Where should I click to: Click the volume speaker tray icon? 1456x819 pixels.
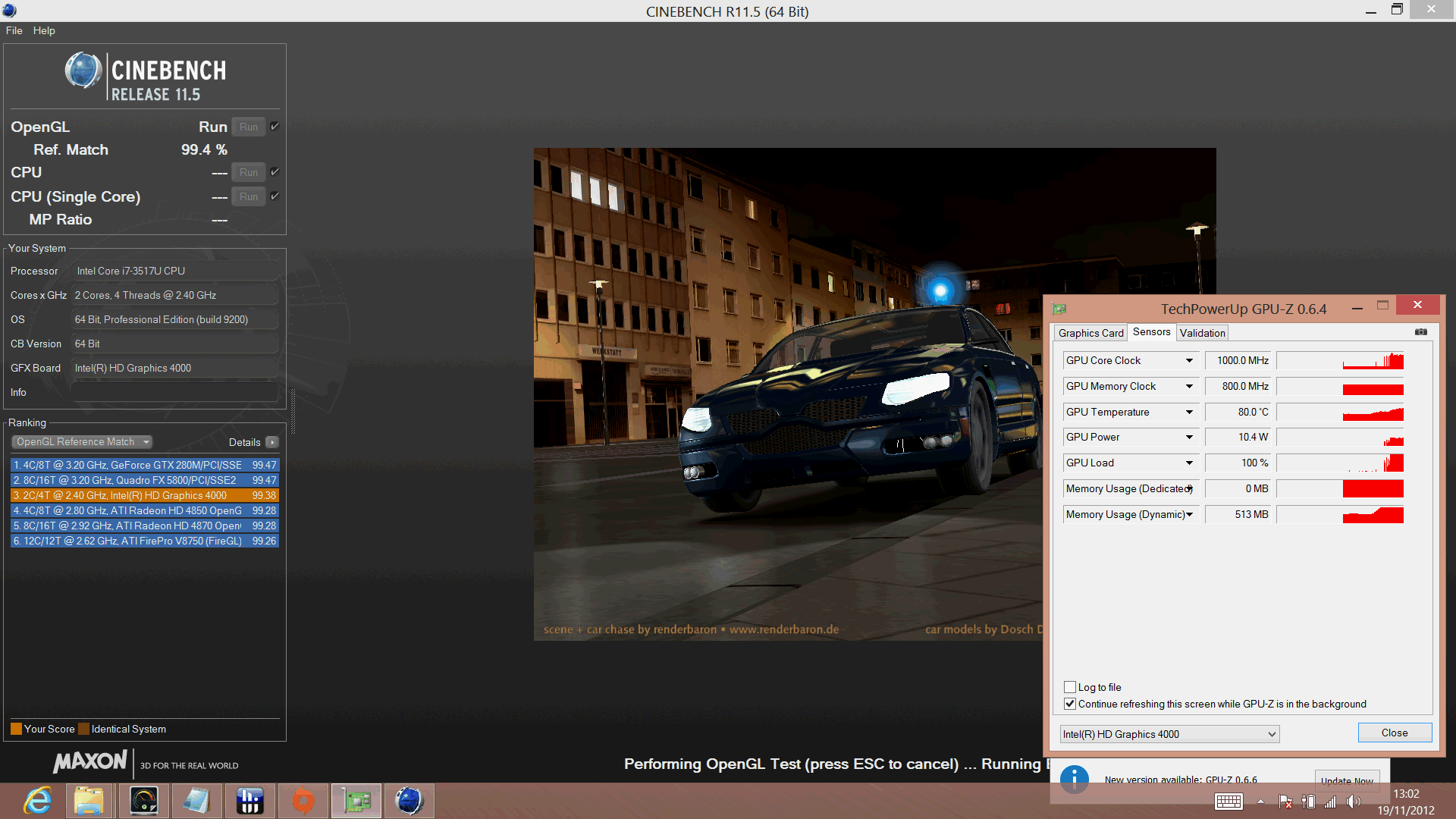click(1353, 802)
